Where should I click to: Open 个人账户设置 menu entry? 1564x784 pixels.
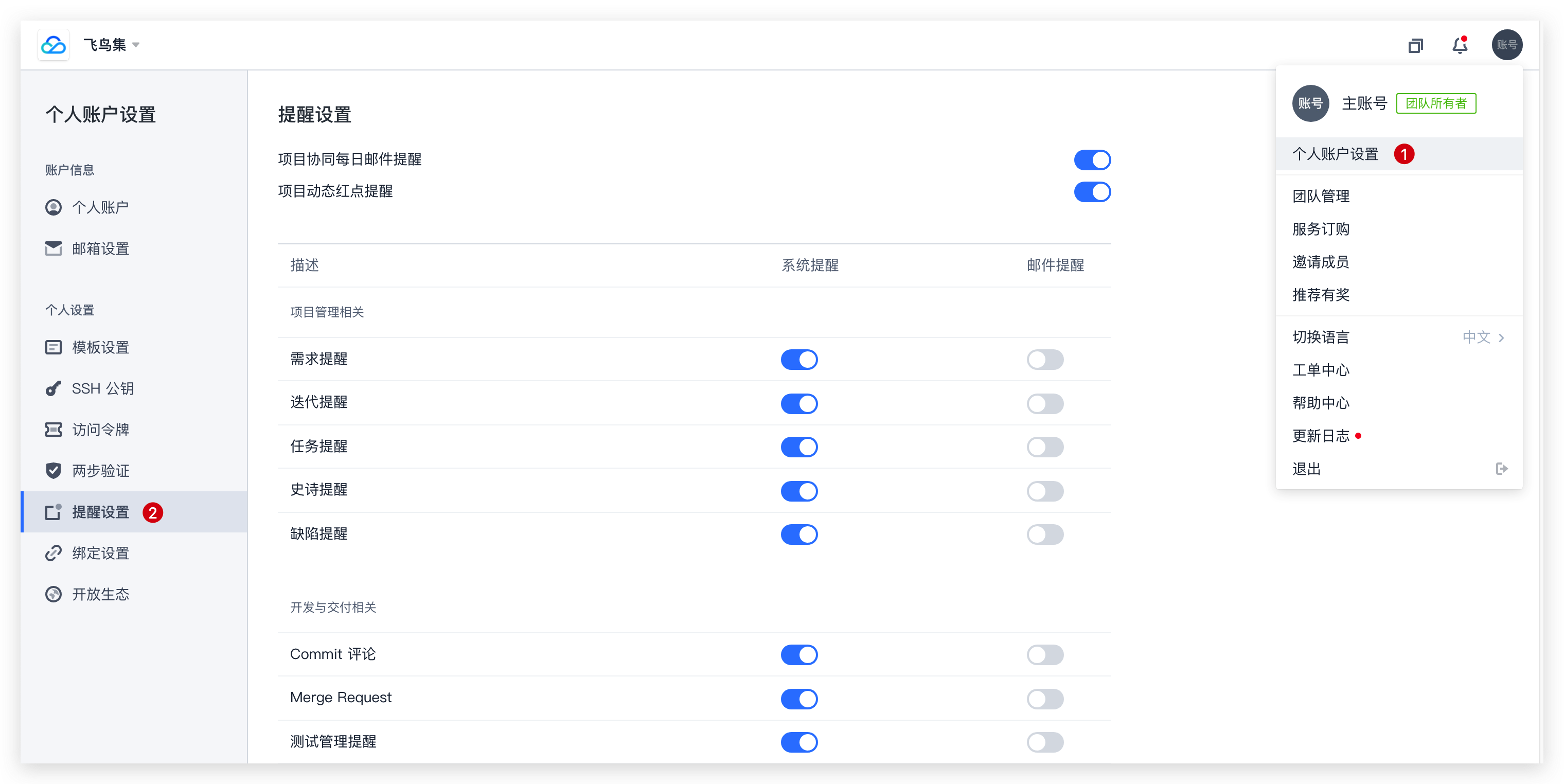[1335, 154]
